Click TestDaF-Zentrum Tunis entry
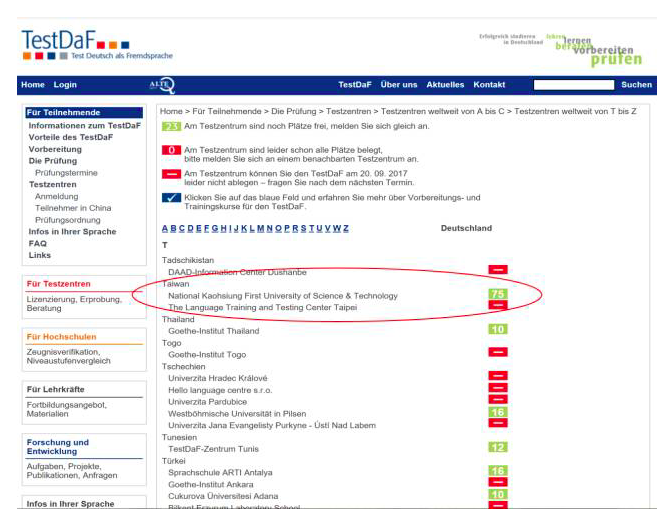667x526 pixels. [214, 449]
